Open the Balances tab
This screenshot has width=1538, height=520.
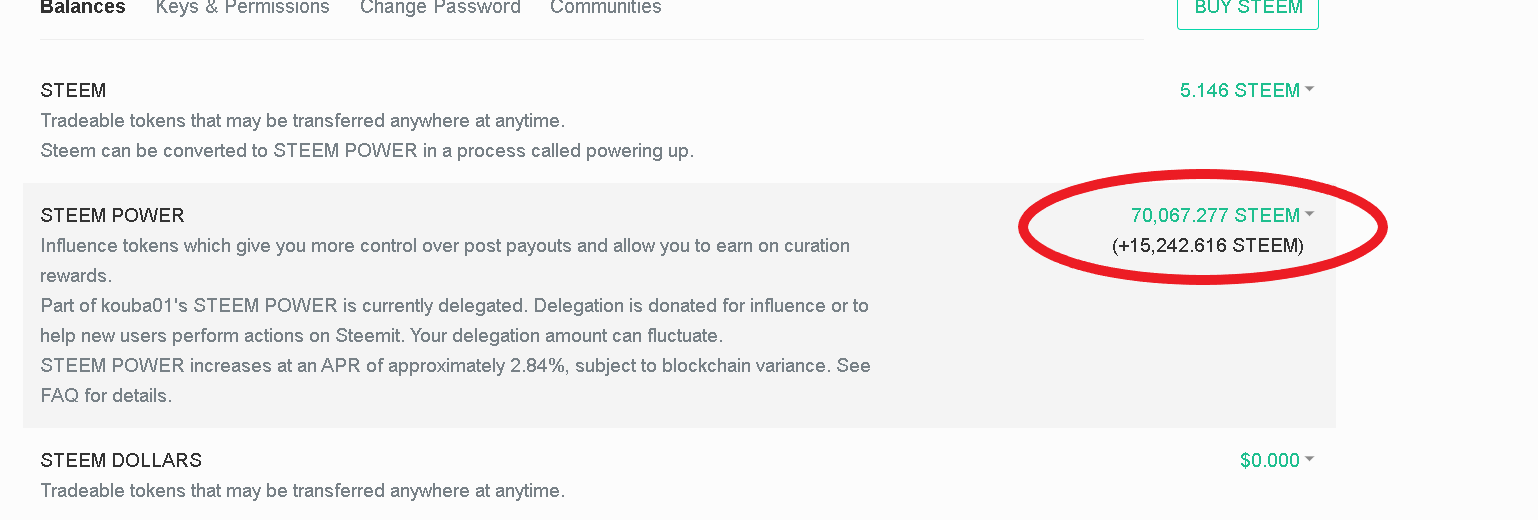tap(83, 8)
